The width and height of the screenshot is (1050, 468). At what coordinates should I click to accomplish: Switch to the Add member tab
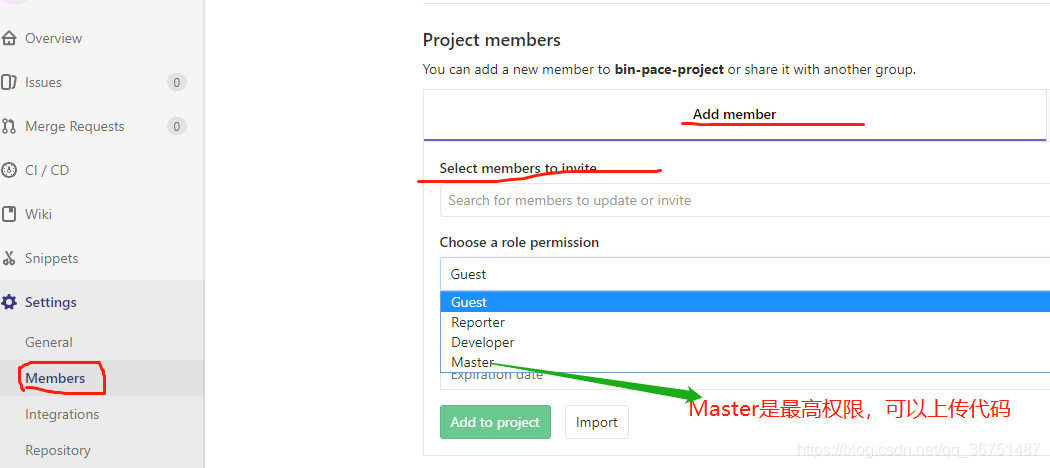[735, 114]
